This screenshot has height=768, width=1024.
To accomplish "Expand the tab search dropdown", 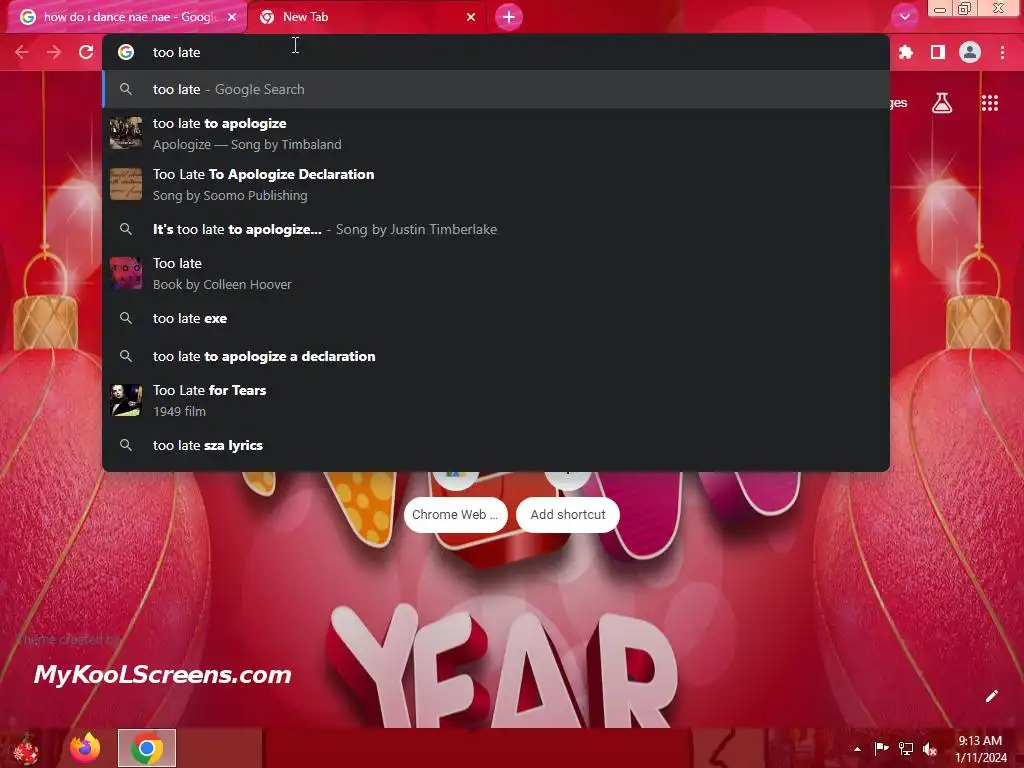I will click(905, 17).
